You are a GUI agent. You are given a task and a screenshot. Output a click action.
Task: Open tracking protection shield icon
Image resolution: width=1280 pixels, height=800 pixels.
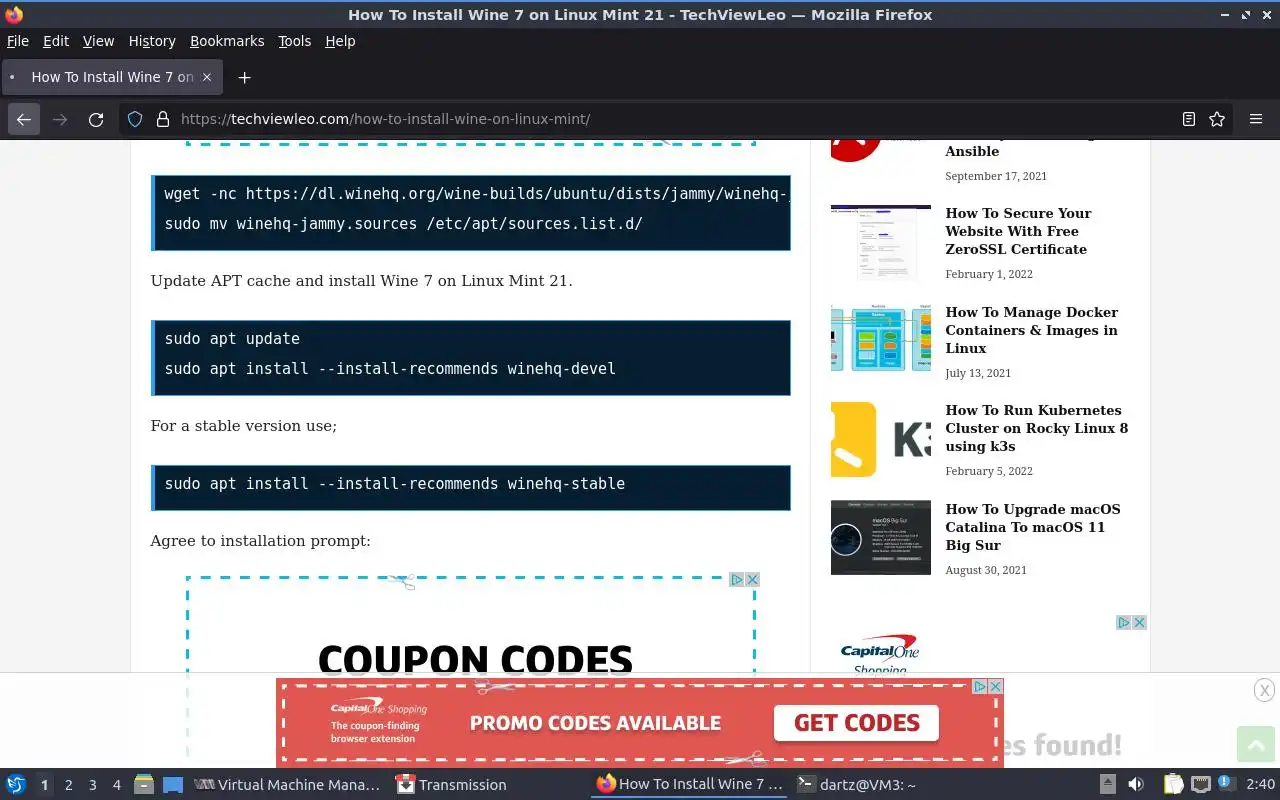pyautogui.click(x=136, y=119)
